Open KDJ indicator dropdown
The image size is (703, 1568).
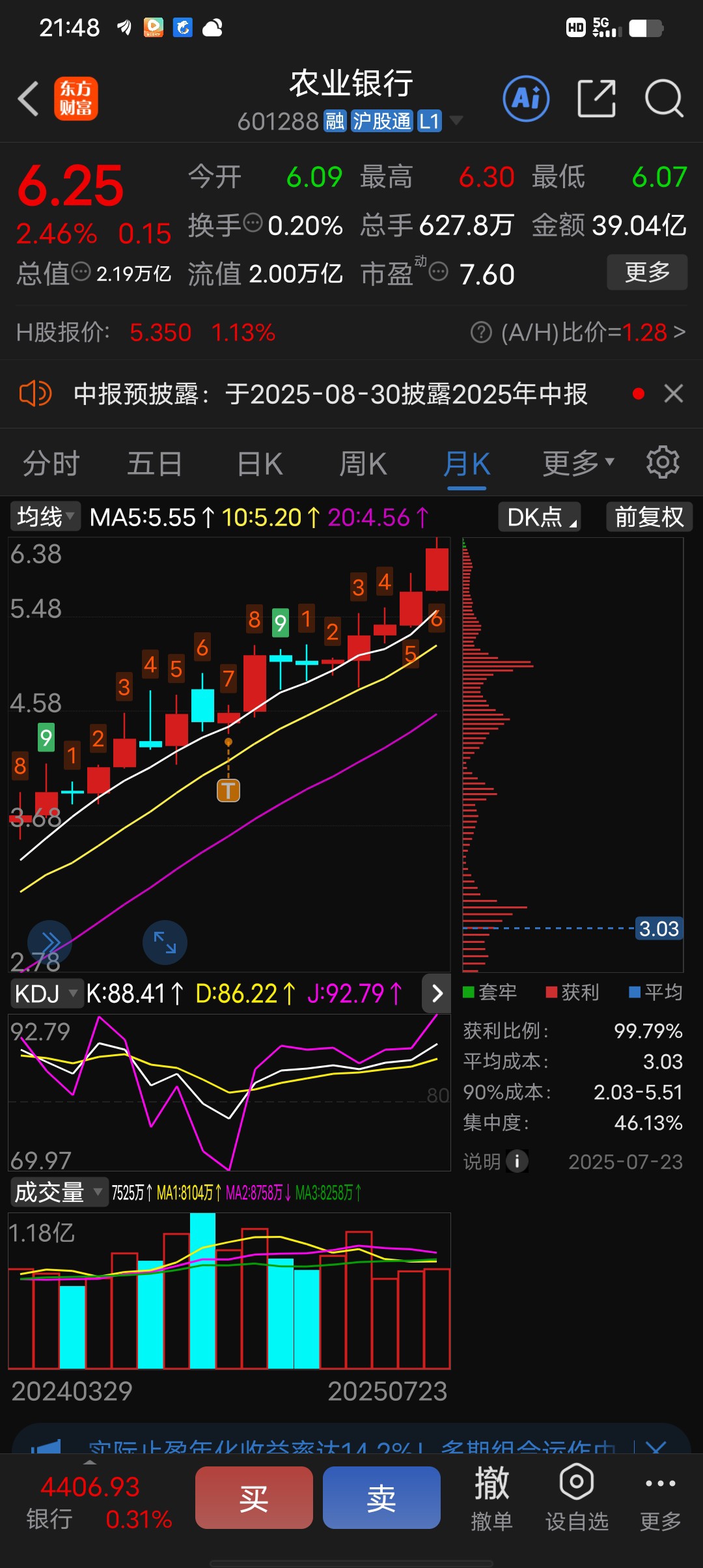[x=46, y=994]
